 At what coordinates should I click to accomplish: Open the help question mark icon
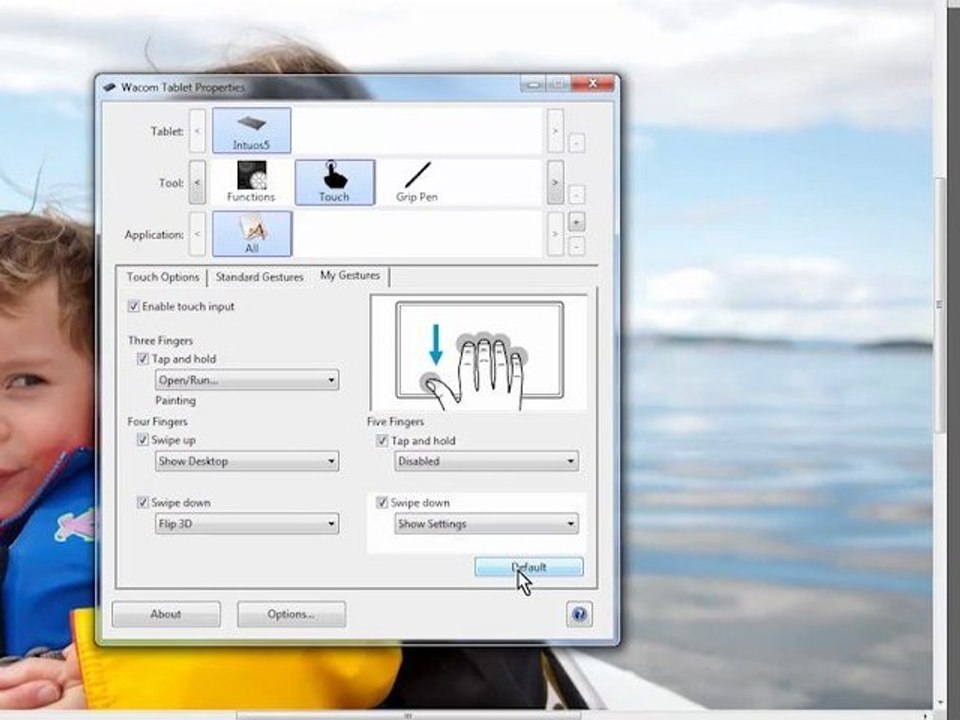click(x=579, y=613)
